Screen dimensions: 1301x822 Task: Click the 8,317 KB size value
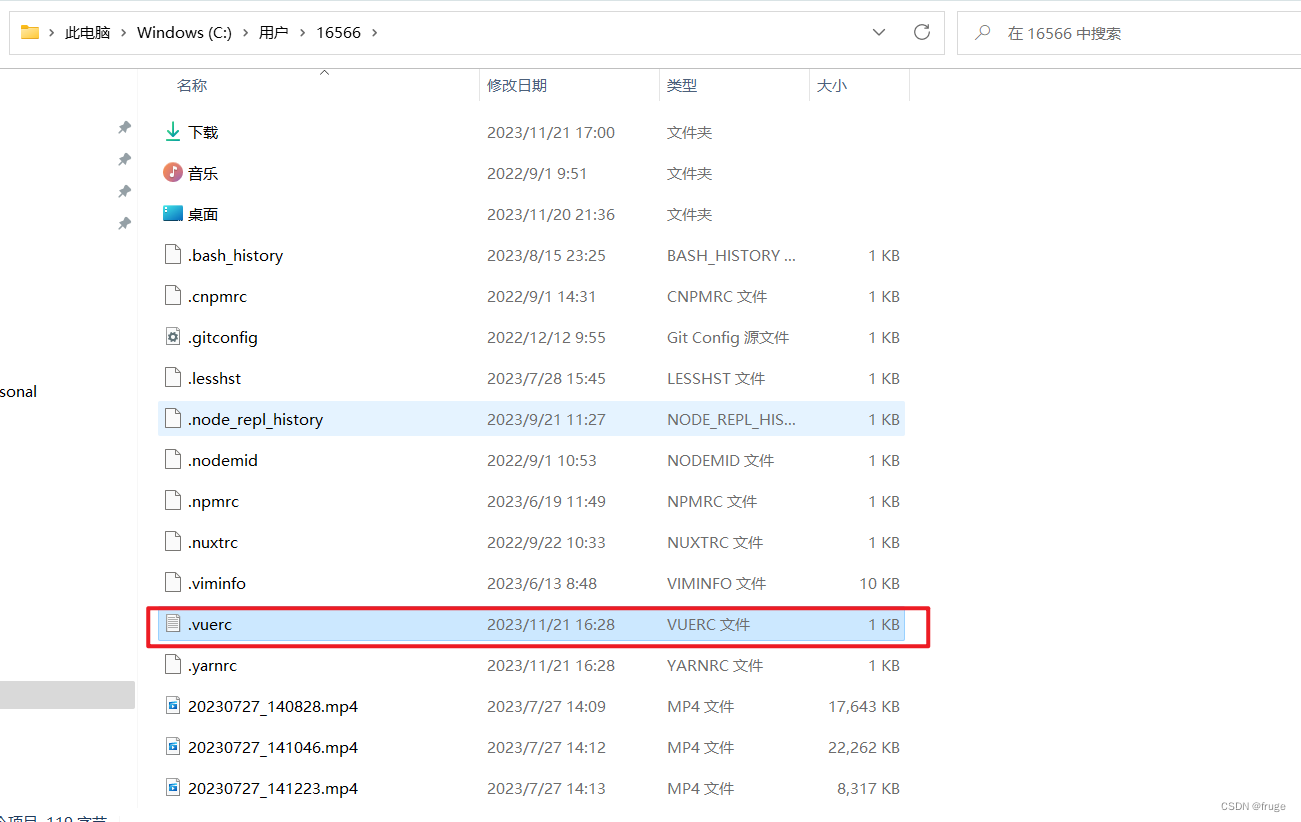tap(868, 788)
